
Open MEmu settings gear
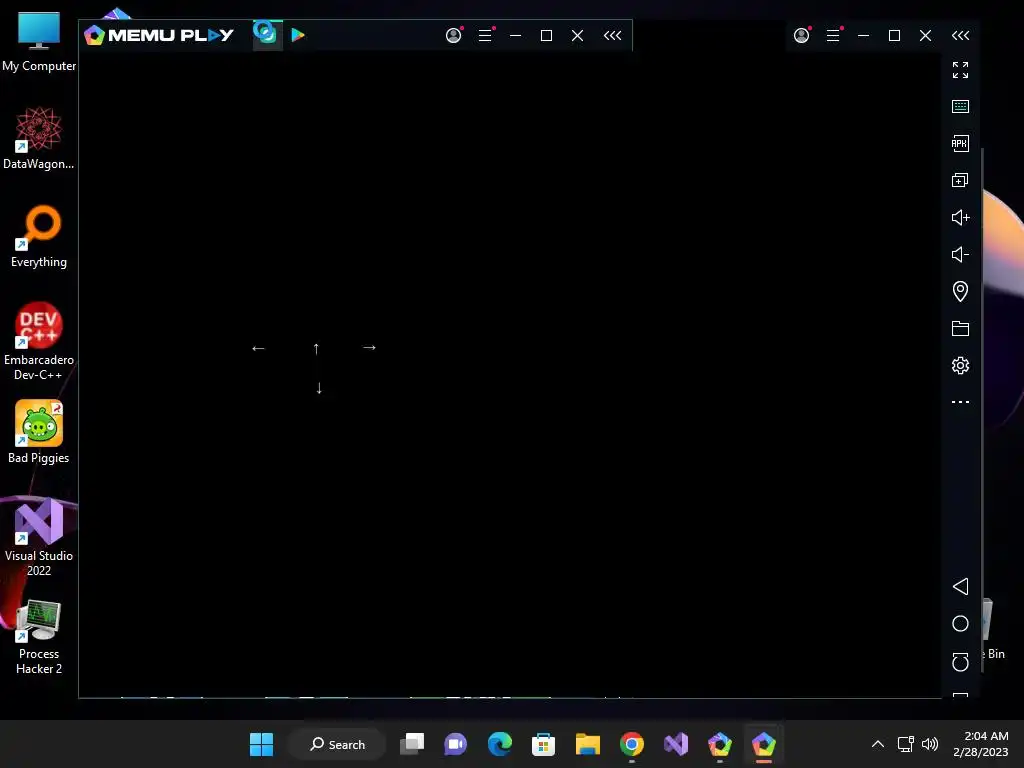[961, 366]
